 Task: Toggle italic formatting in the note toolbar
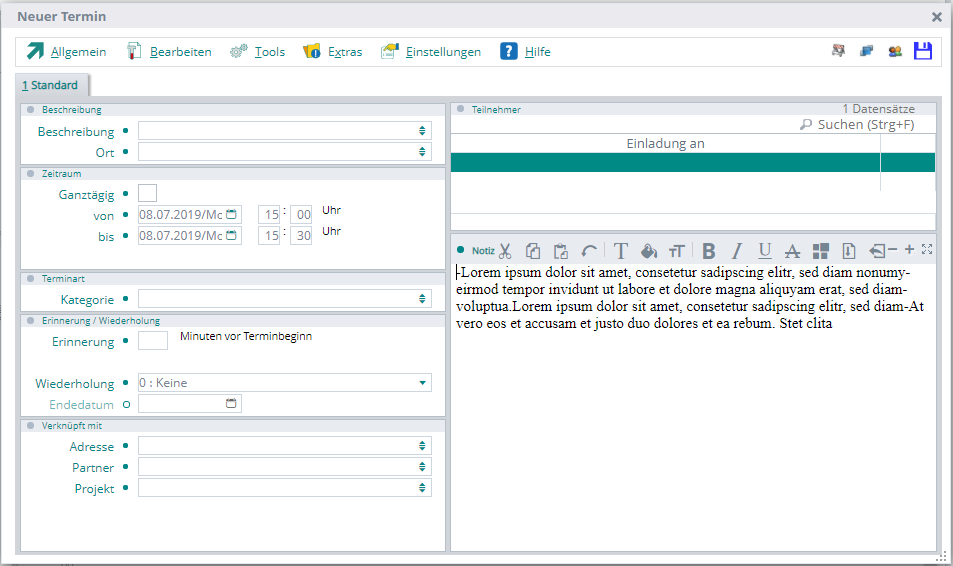(x=737, y=251)
